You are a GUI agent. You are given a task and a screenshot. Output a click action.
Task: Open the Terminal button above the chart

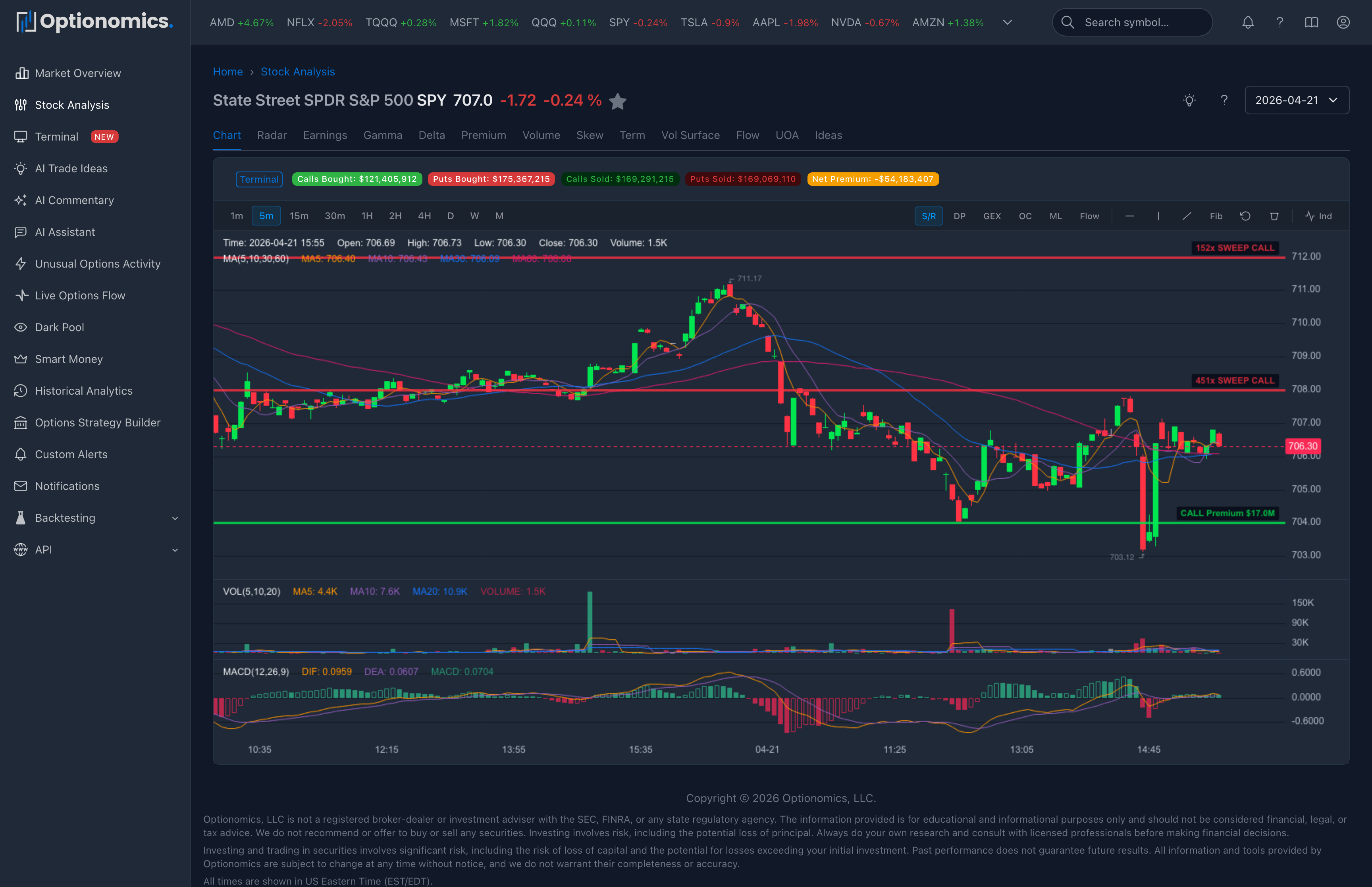259,179
